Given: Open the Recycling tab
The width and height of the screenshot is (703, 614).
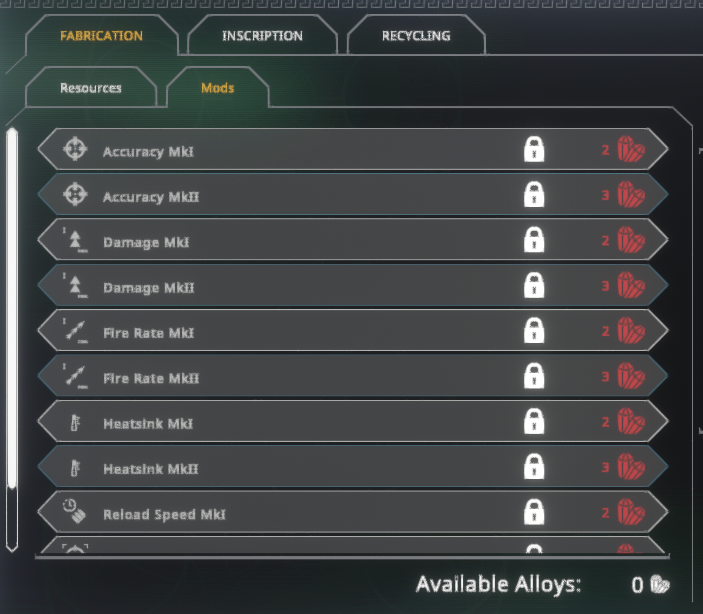Looking at the screenshot, I should [x=416, y=35].
